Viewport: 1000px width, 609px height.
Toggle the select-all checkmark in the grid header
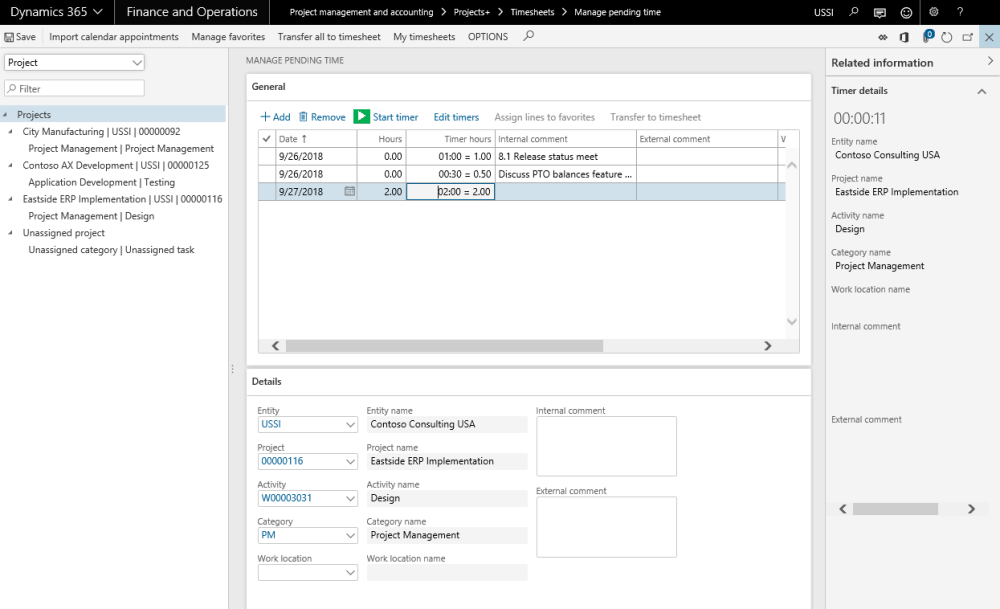[267, 138]
